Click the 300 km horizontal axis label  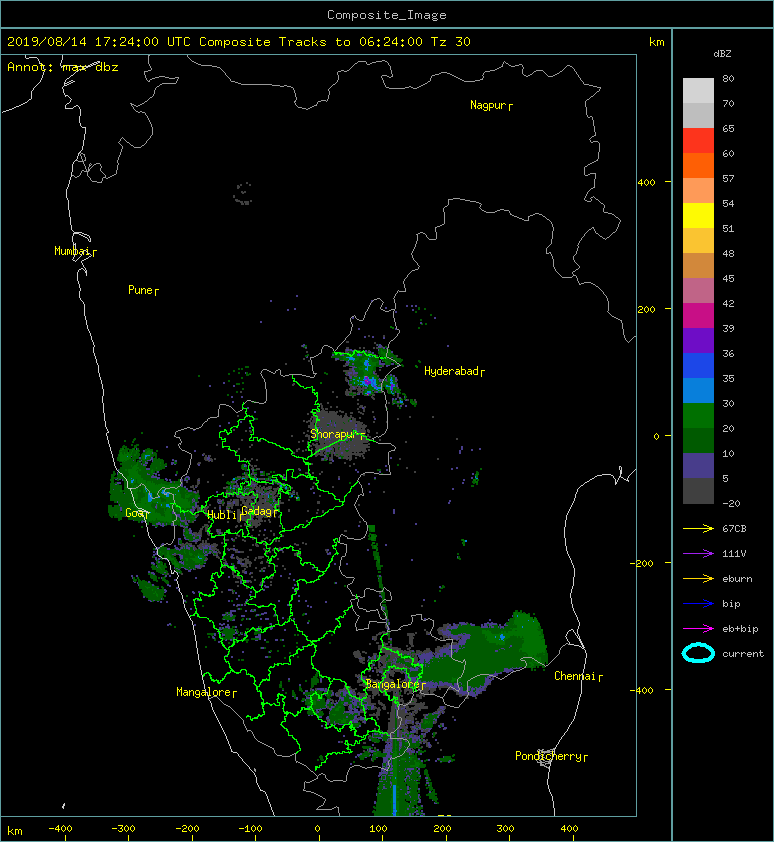point(505,829)
